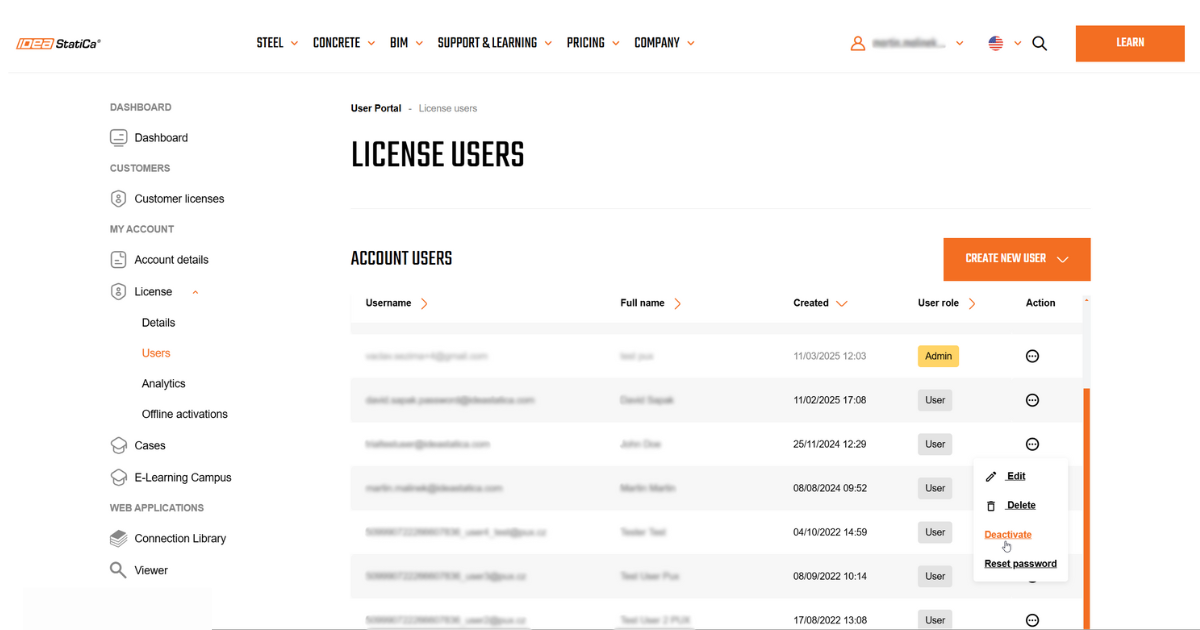Click the Cases graduation cap icon
The image size is (1200, 630).
(118, 446)
